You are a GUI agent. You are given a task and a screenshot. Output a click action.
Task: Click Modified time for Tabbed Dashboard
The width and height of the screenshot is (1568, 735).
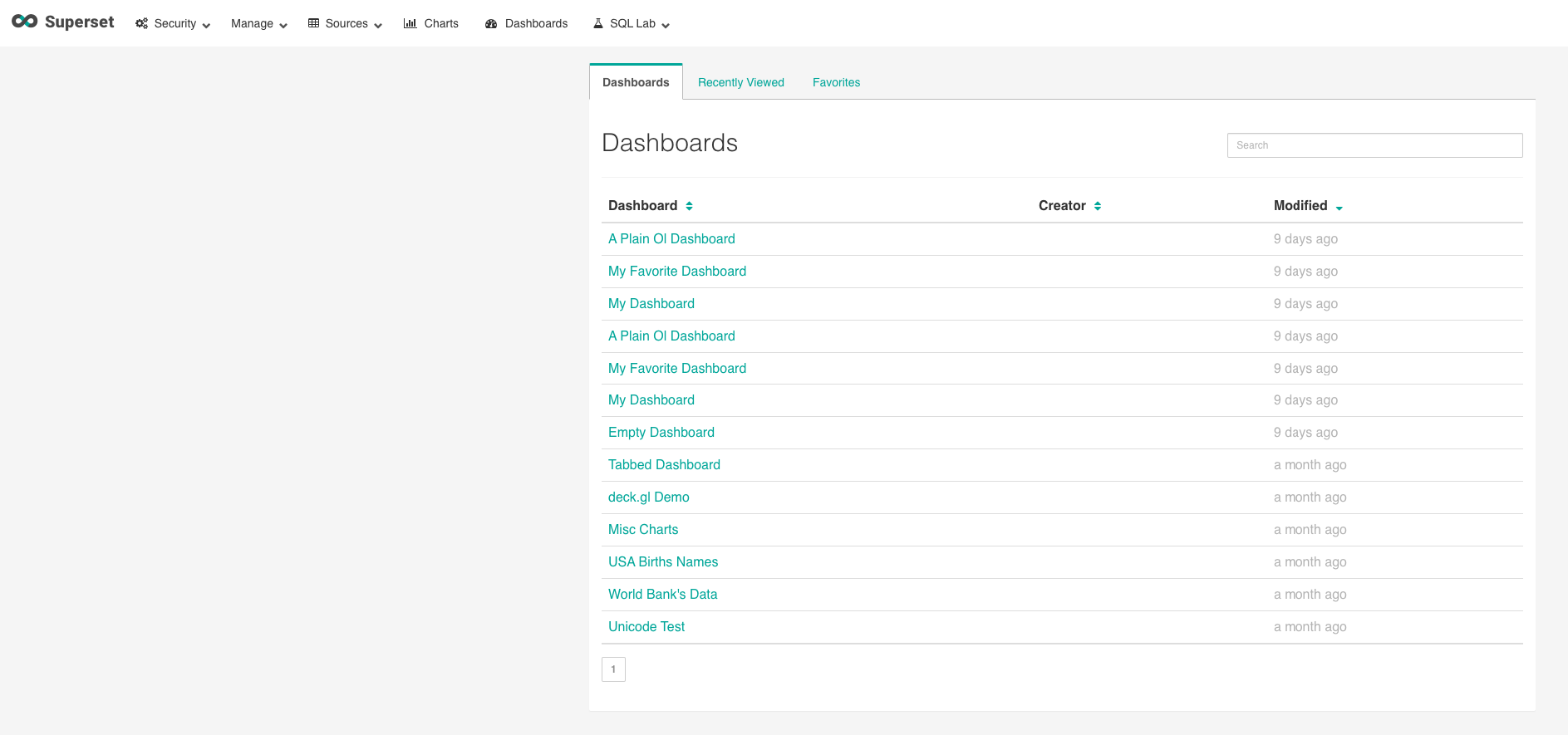tap(1310, 465)
